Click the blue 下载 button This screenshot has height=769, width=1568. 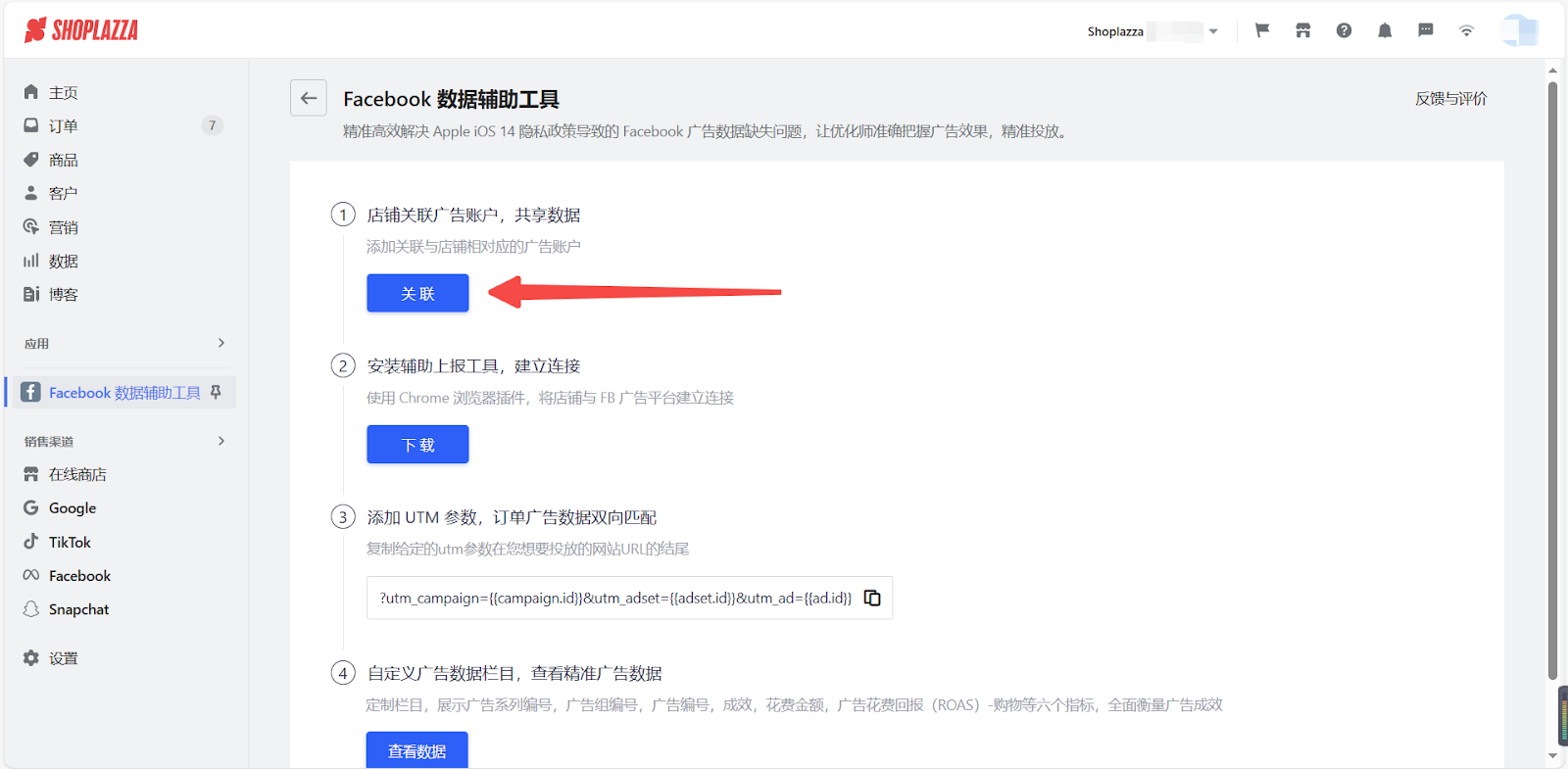click(417, 445)
